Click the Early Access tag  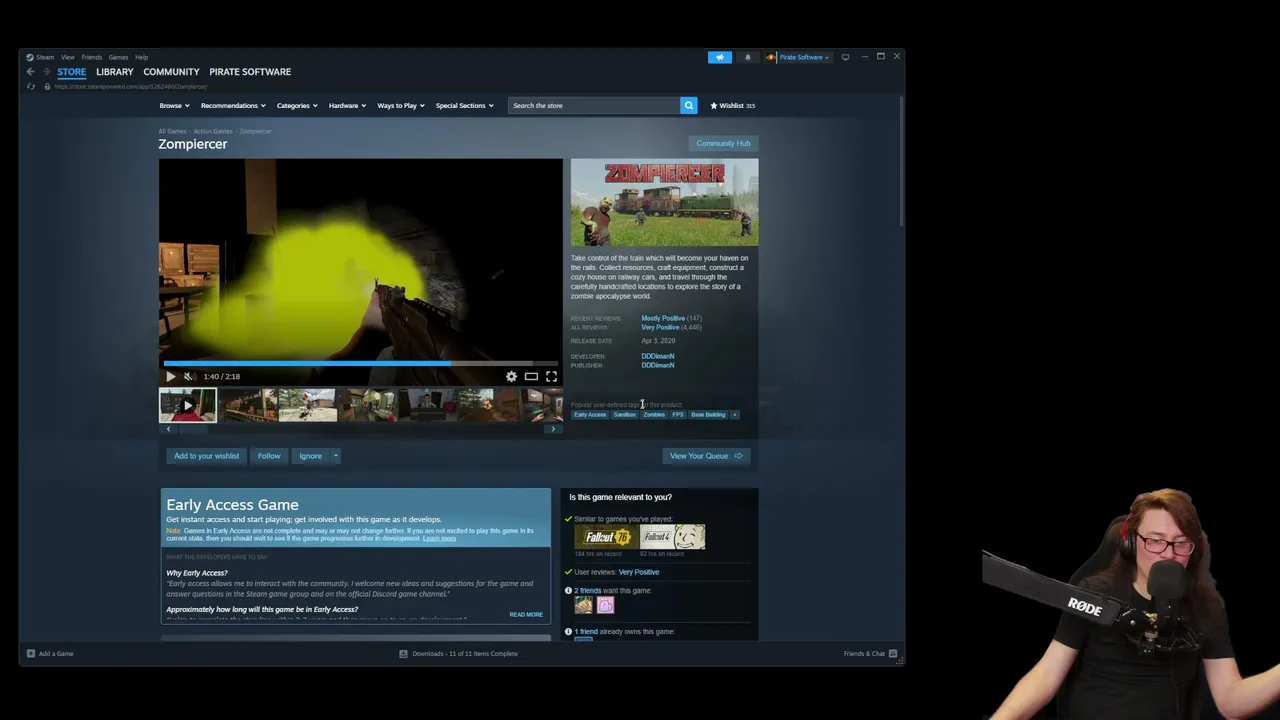(590, 415)
